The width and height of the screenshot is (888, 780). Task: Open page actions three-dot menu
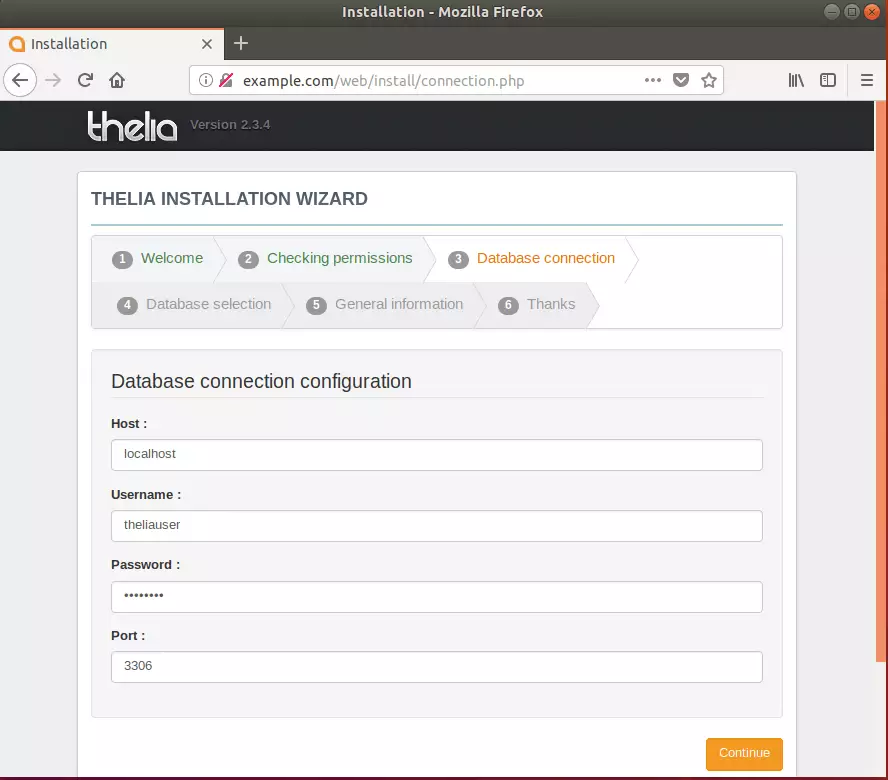click(653, 80)
